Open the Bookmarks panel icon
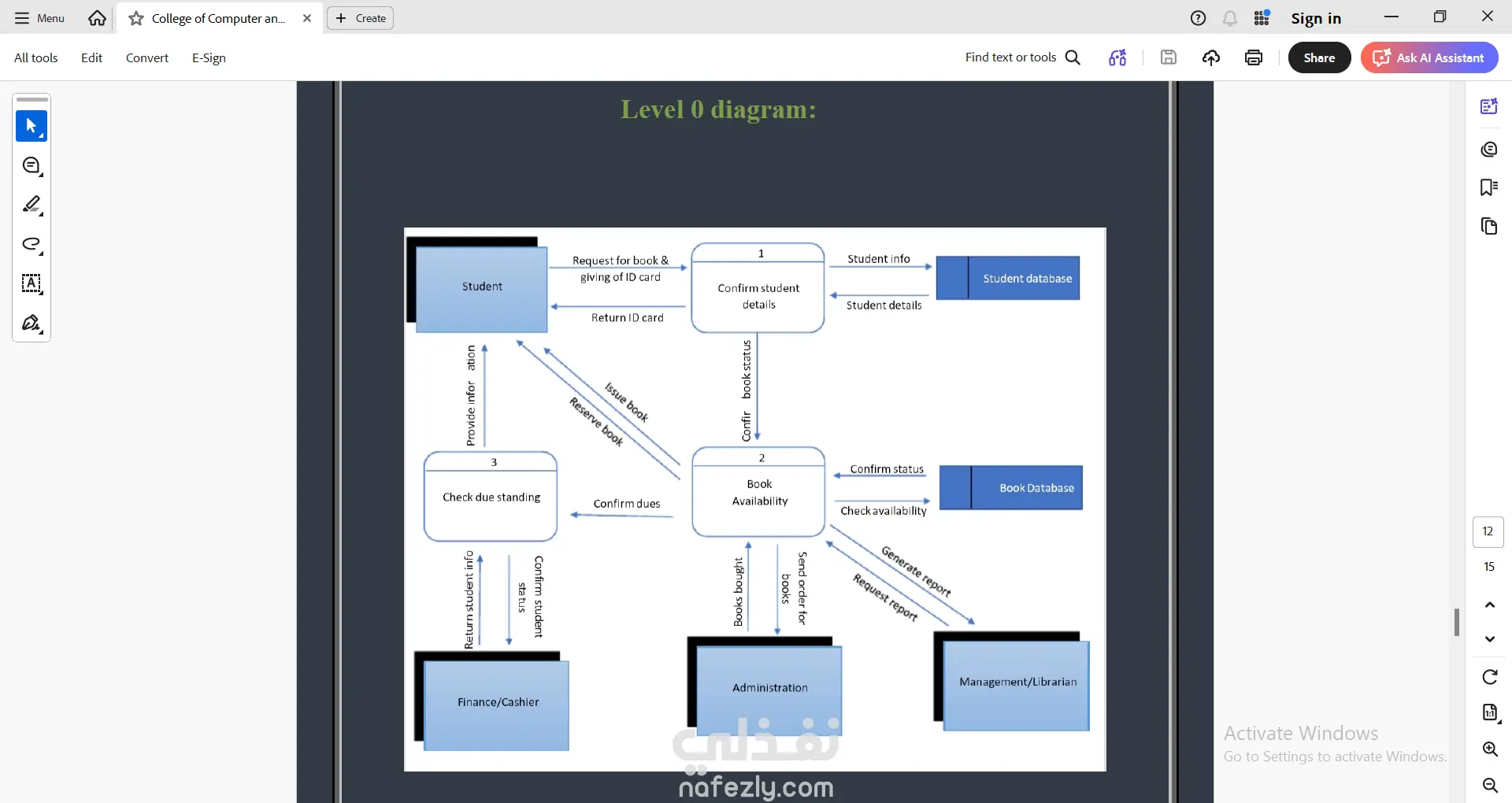 tap(1488, 187)
